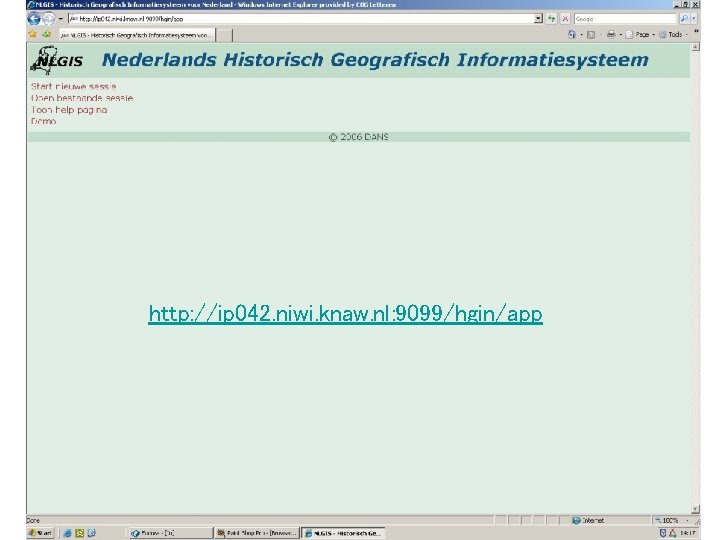Viewport: 720px width, 540px height.
Task: Click the Feeds toolbar icon
Action: tap(591, 34)
